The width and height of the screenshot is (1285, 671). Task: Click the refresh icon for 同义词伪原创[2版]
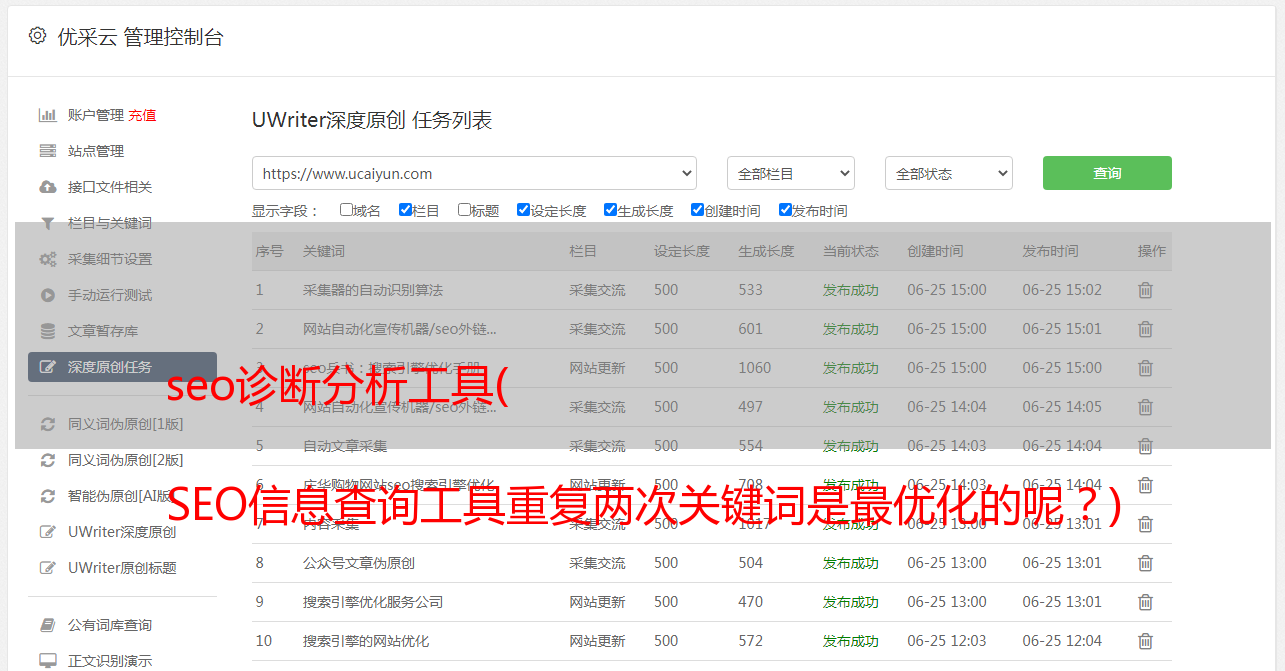[x=47, y=460]
